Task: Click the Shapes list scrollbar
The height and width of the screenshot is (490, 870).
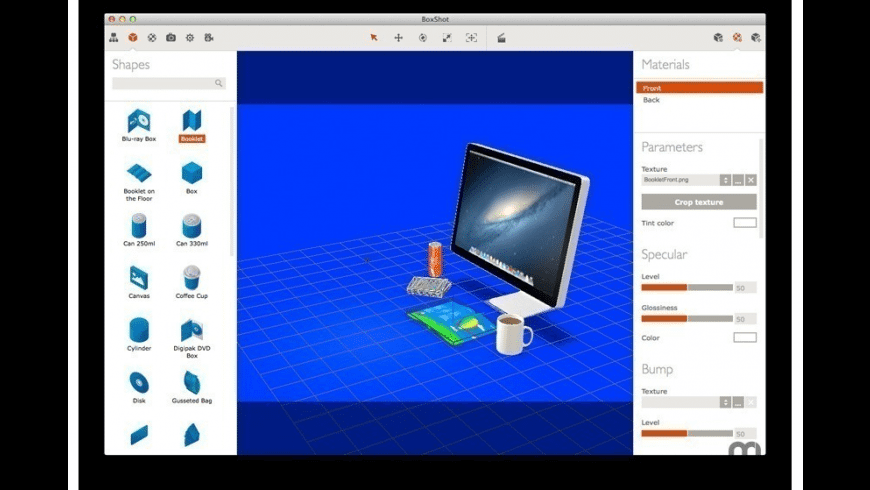Action: pos(232,183)
